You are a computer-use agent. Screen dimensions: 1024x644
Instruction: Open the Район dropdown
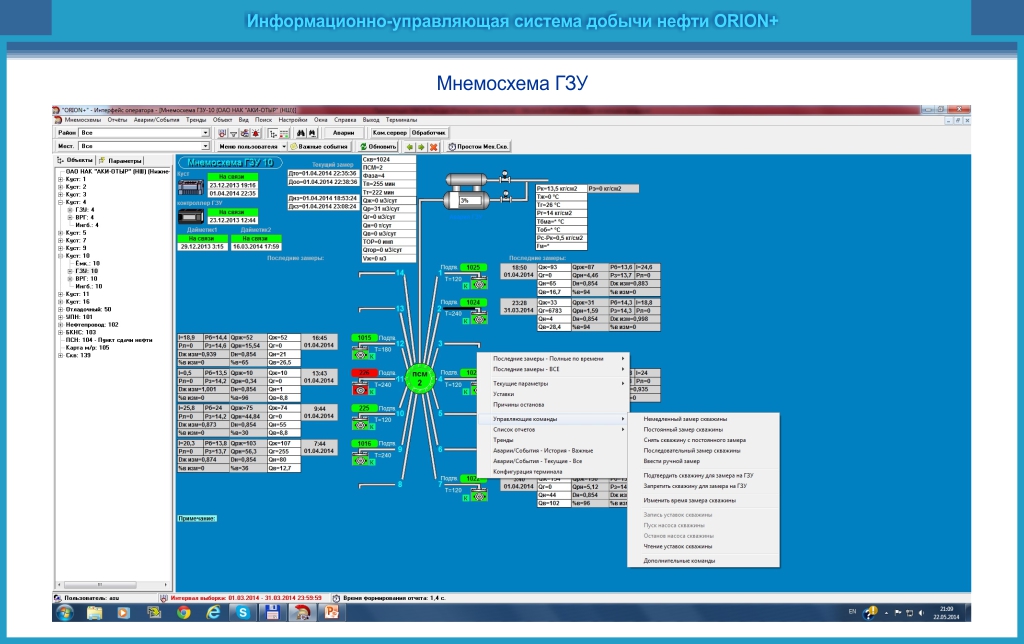(205, 133)
